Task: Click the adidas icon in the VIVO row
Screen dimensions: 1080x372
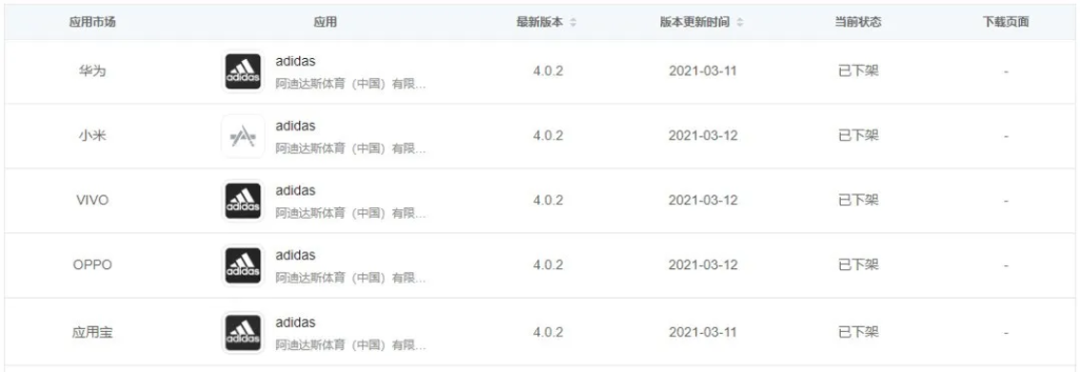Action: click(242, 200)
